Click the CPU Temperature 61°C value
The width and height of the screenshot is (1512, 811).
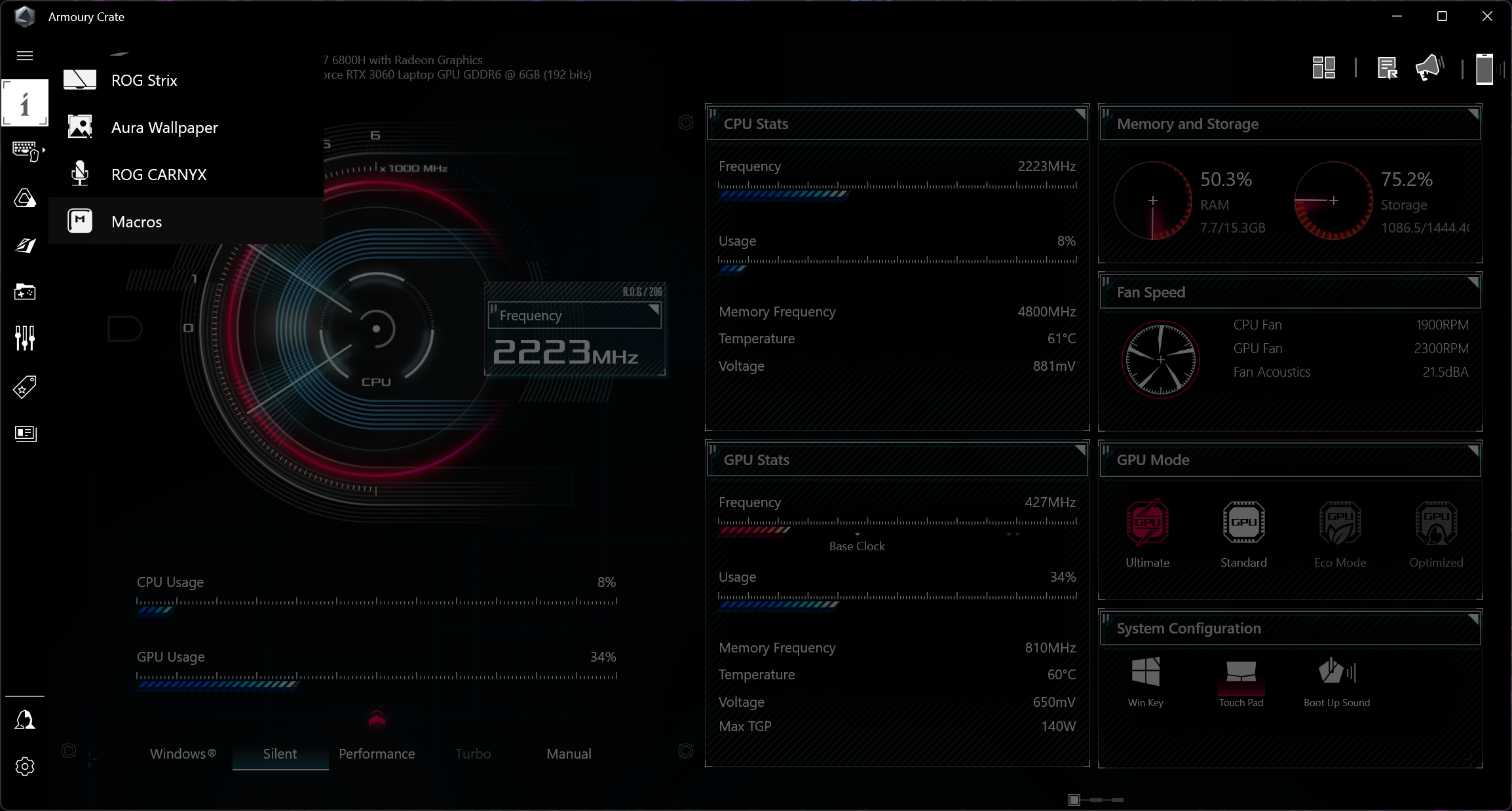coord(1061,339)
